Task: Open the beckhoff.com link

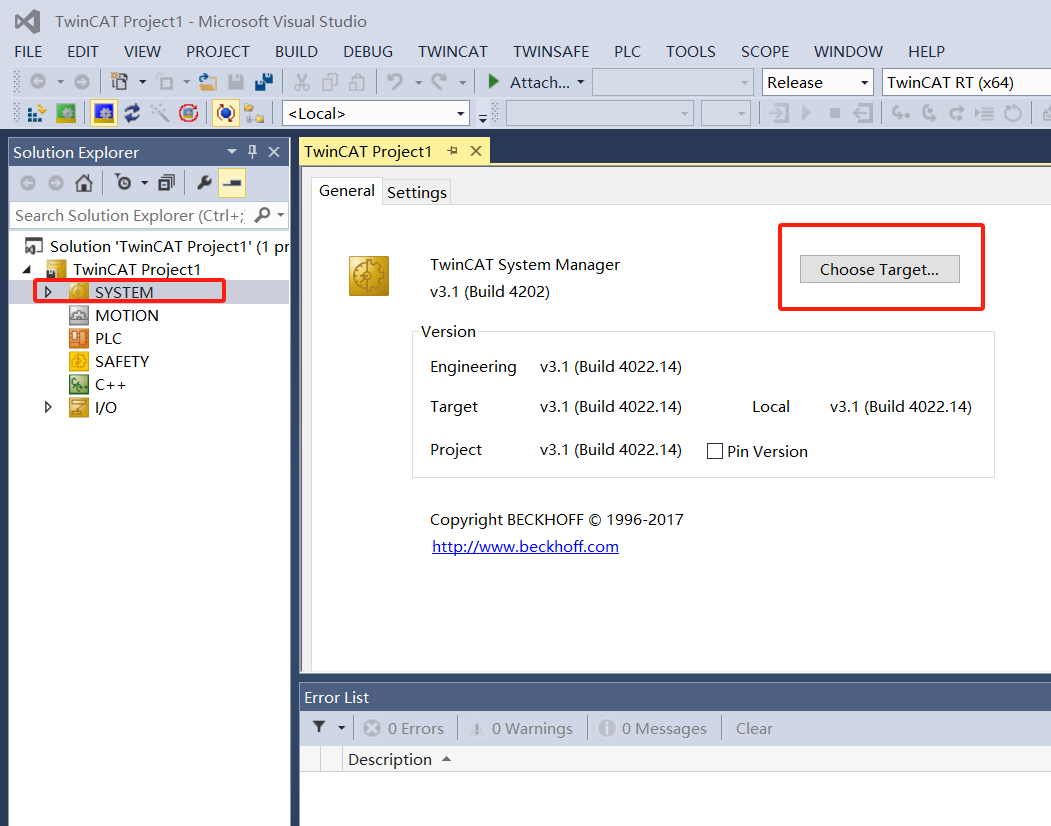Action: tap(525, 546)
